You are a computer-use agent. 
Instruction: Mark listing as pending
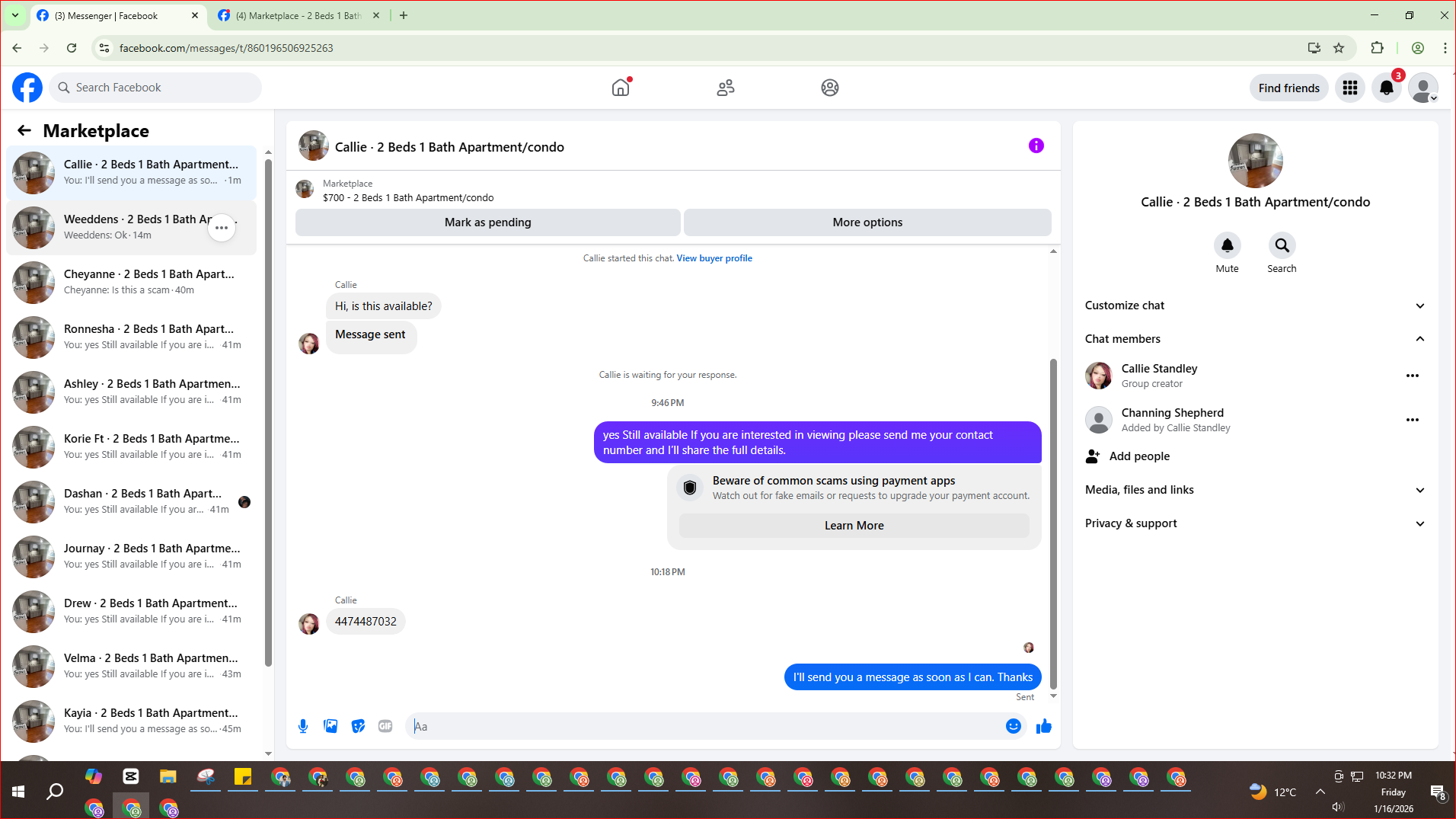(487, 222)
